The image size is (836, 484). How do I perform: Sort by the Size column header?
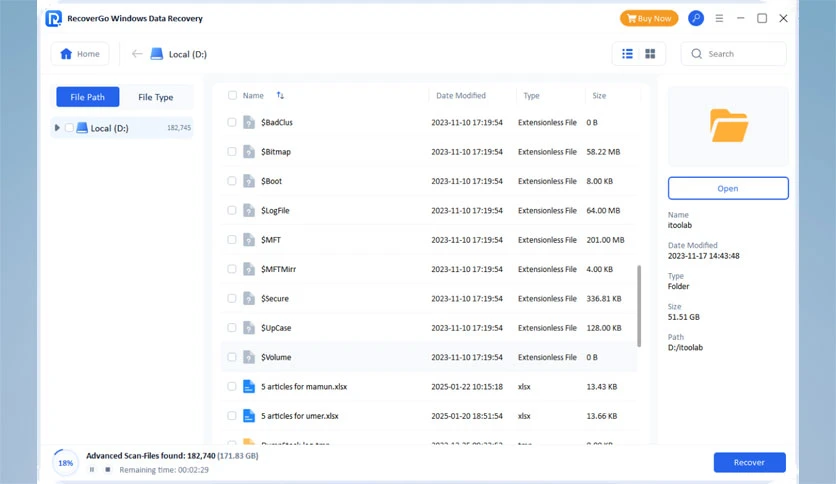point(599,95)
